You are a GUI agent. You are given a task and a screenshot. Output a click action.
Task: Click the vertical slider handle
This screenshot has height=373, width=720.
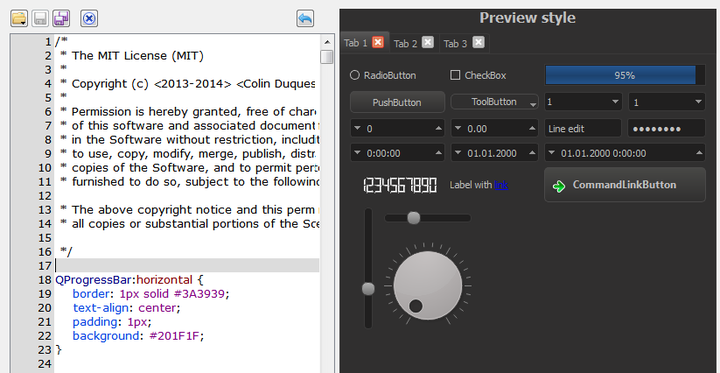click(368, 289)
